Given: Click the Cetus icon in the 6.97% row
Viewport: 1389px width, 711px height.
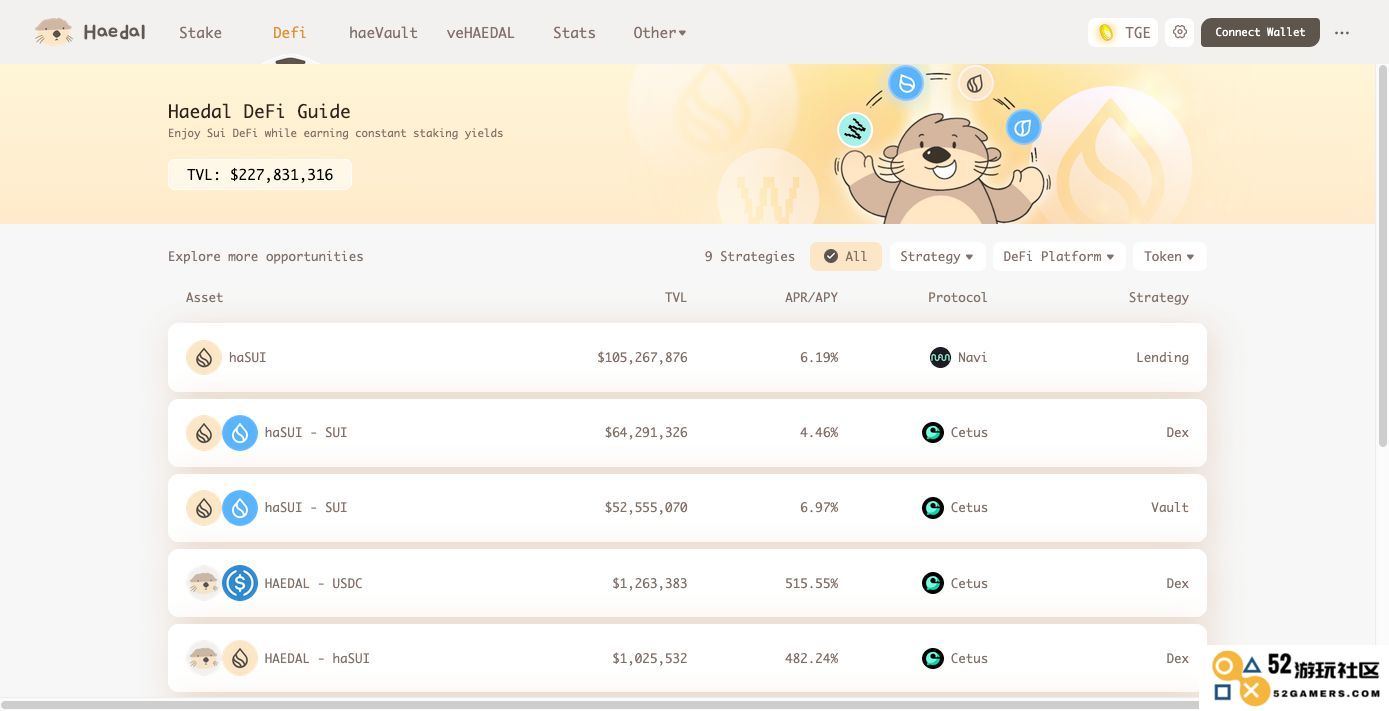Looking at the screenshot, I should (x=933, y=508).
